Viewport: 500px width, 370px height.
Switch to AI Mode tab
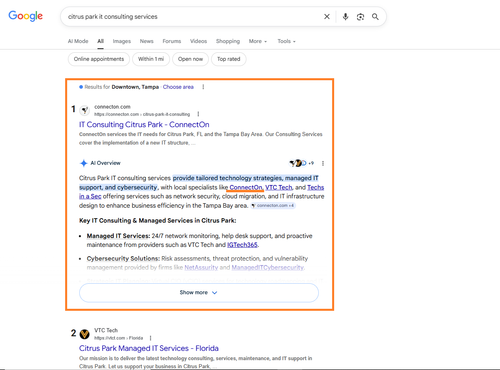pos(78,41)
